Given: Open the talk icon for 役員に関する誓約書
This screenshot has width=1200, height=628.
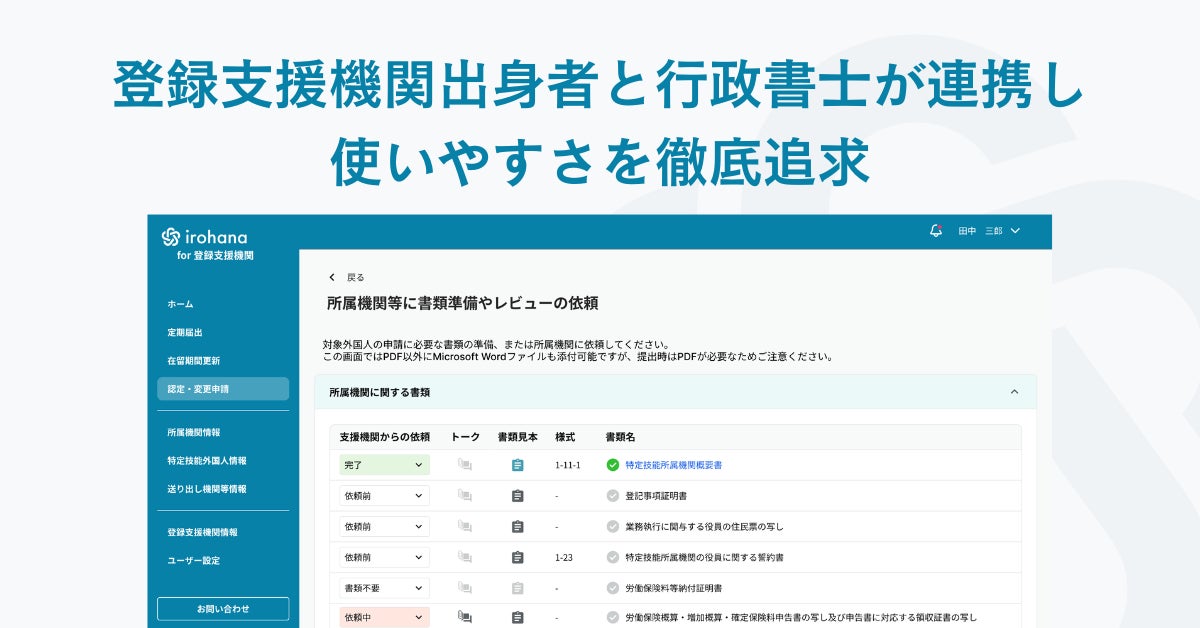Looking at the screenshot, I should coord(465,557).
